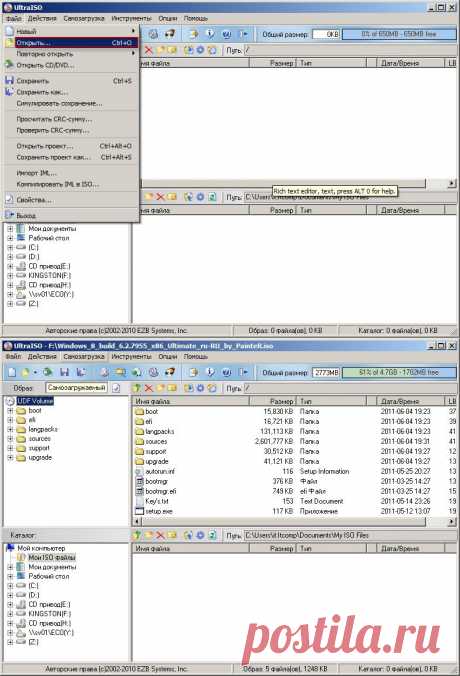The height and width of the screenshot is (676, 460).
Task: Click the 61% of 4.7GB capacity bar
Action: pyautogui.click(x=399, y=372)
